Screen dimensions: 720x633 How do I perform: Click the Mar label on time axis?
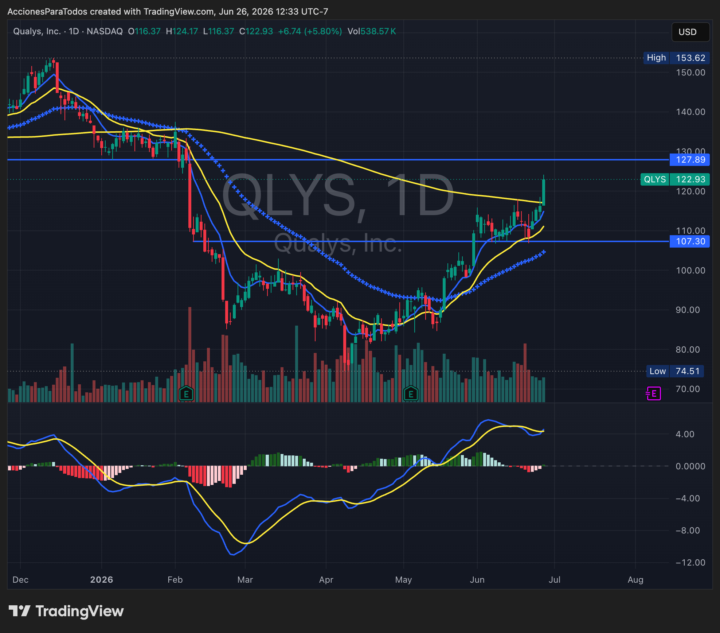click(x=245, y=580)
